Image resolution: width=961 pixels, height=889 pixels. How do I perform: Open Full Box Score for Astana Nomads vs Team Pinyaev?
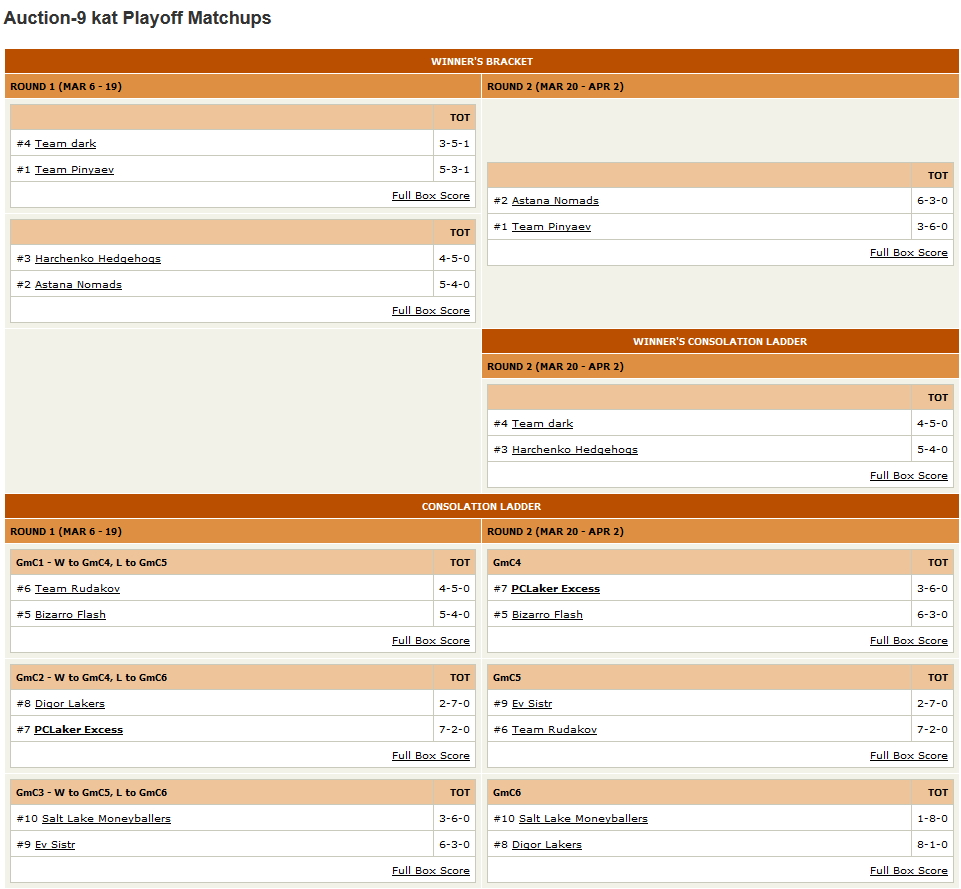point(909,252)
